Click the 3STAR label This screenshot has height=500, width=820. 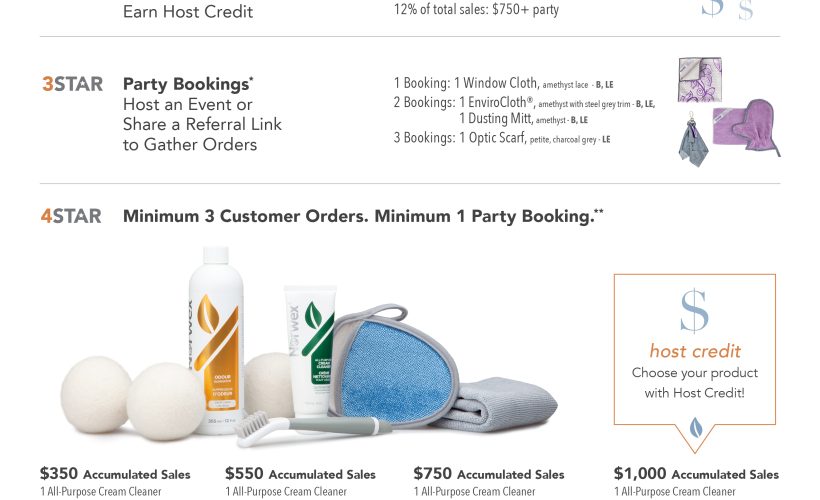[x=72, y=84]
